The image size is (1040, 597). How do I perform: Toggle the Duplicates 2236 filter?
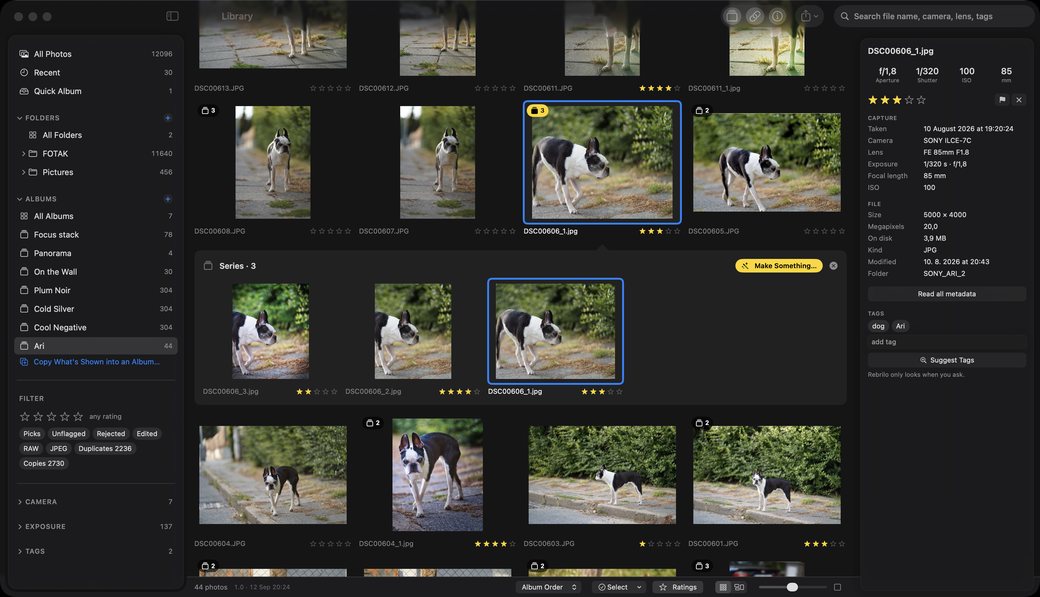(x=105, y=448)
